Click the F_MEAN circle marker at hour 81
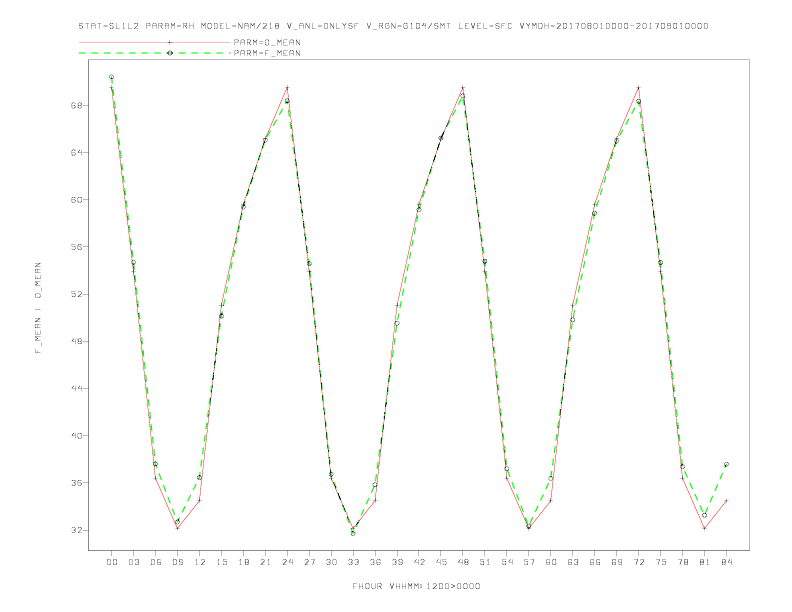792x612 pixels. click(x=705, y=515)
